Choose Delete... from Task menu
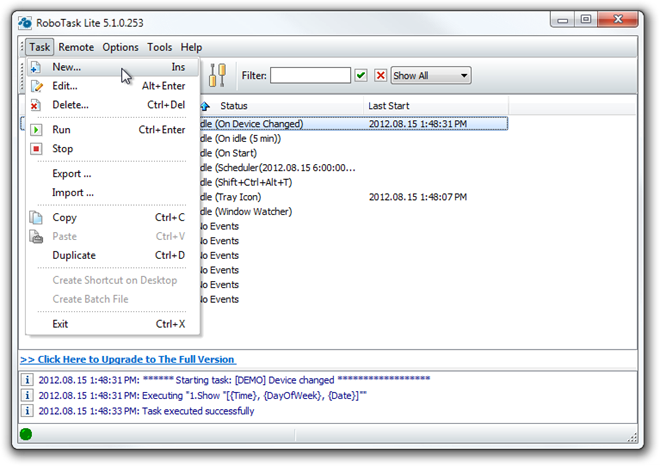The height and width of the screenshot is (466, 660). [x=112, y=105]
